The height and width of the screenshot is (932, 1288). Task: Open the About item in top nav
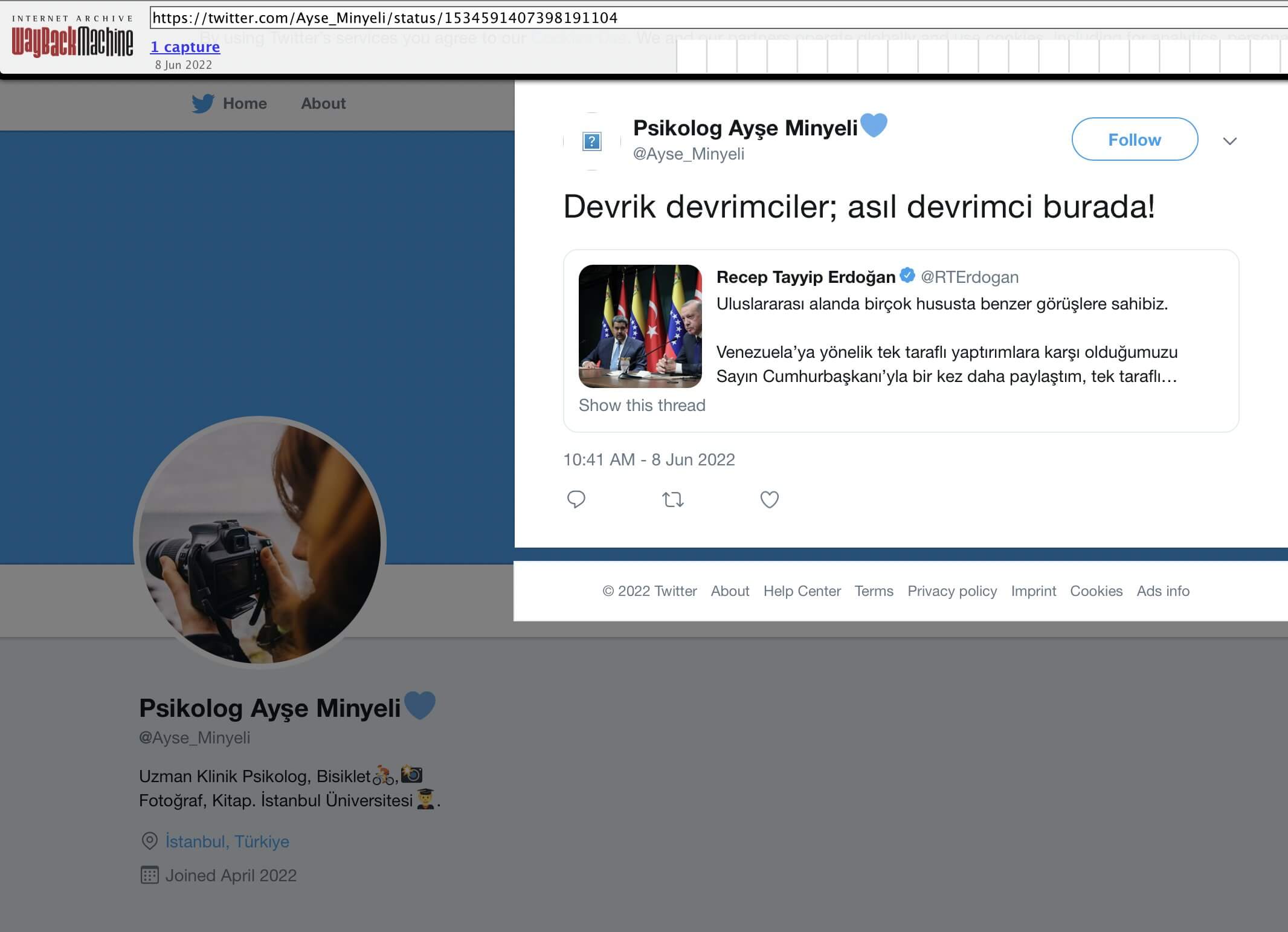(323, 103)
